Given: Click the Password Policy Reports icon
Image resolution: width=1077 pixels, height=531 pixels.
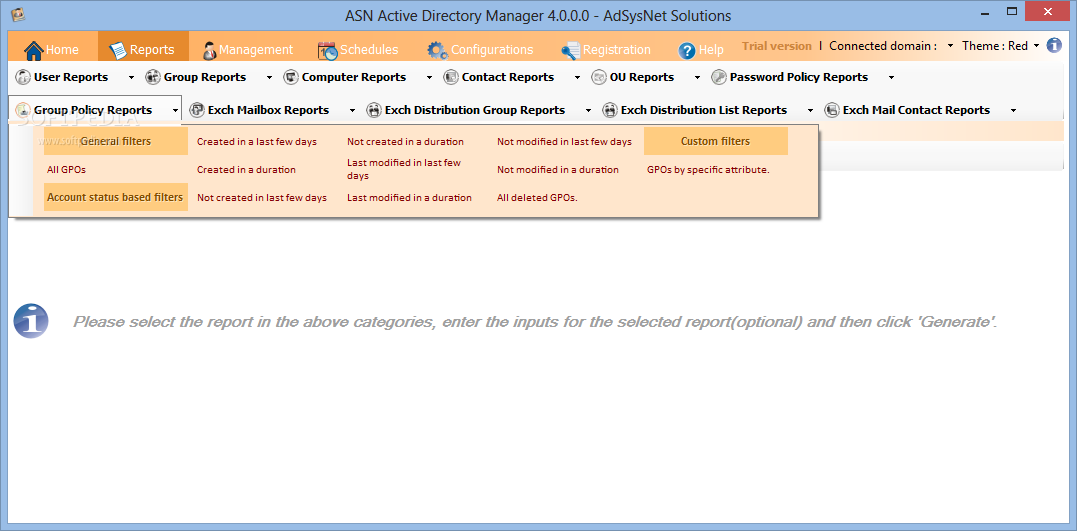Looking at the screenshot, I should [719, 77].
